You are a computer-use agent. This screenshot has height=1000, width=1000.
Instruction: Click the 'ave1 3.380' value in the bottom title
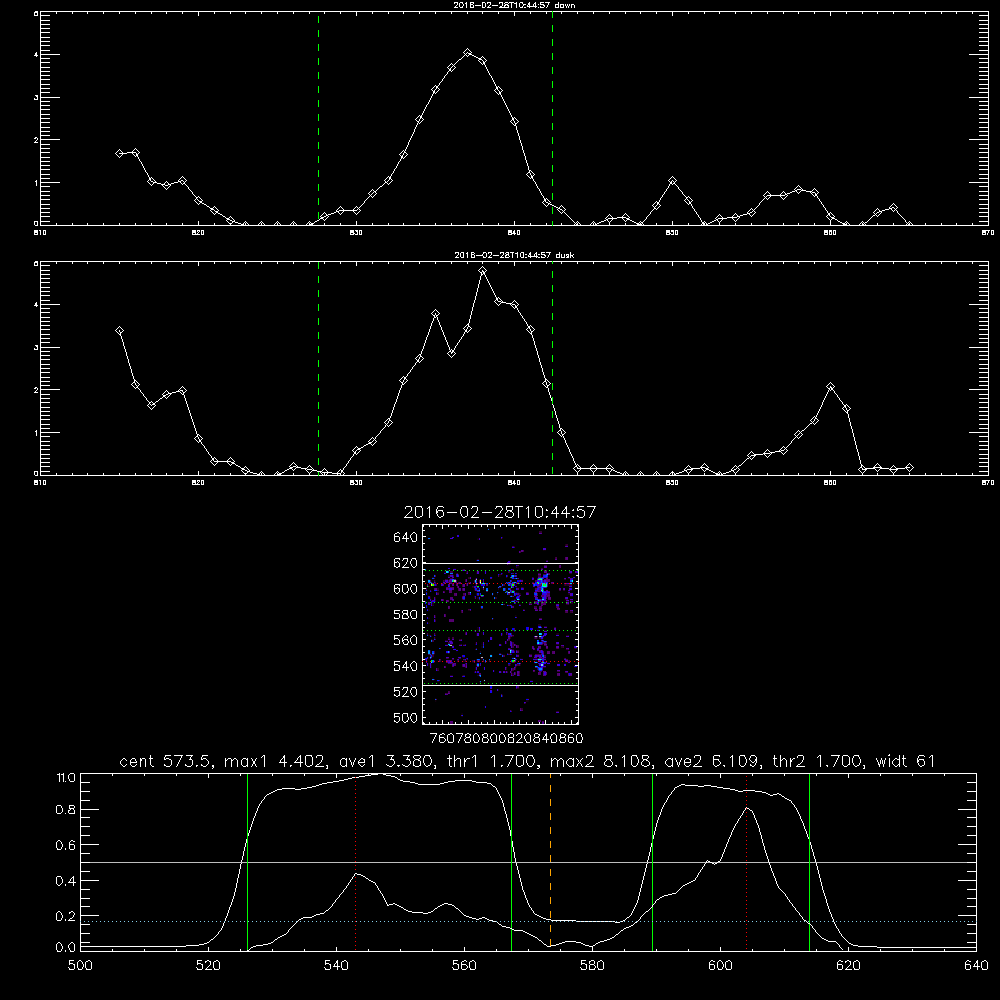click(x=389, y=761)
